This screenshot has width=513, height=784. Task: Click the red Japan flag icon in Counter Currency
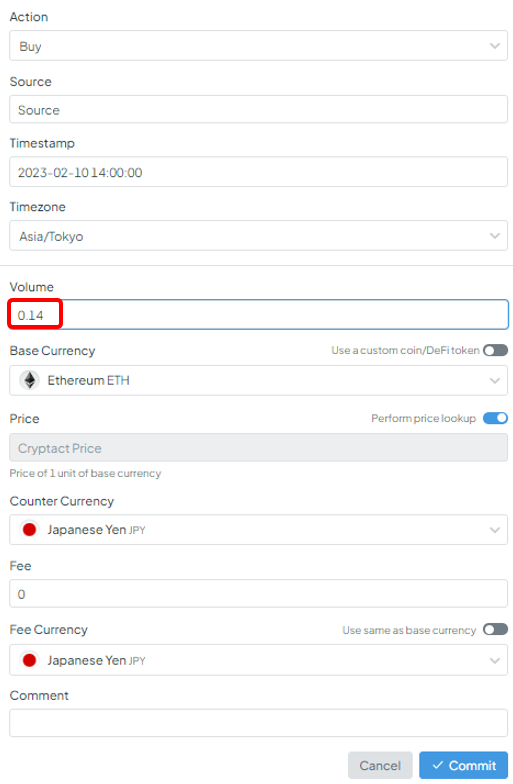coord(30,530)
